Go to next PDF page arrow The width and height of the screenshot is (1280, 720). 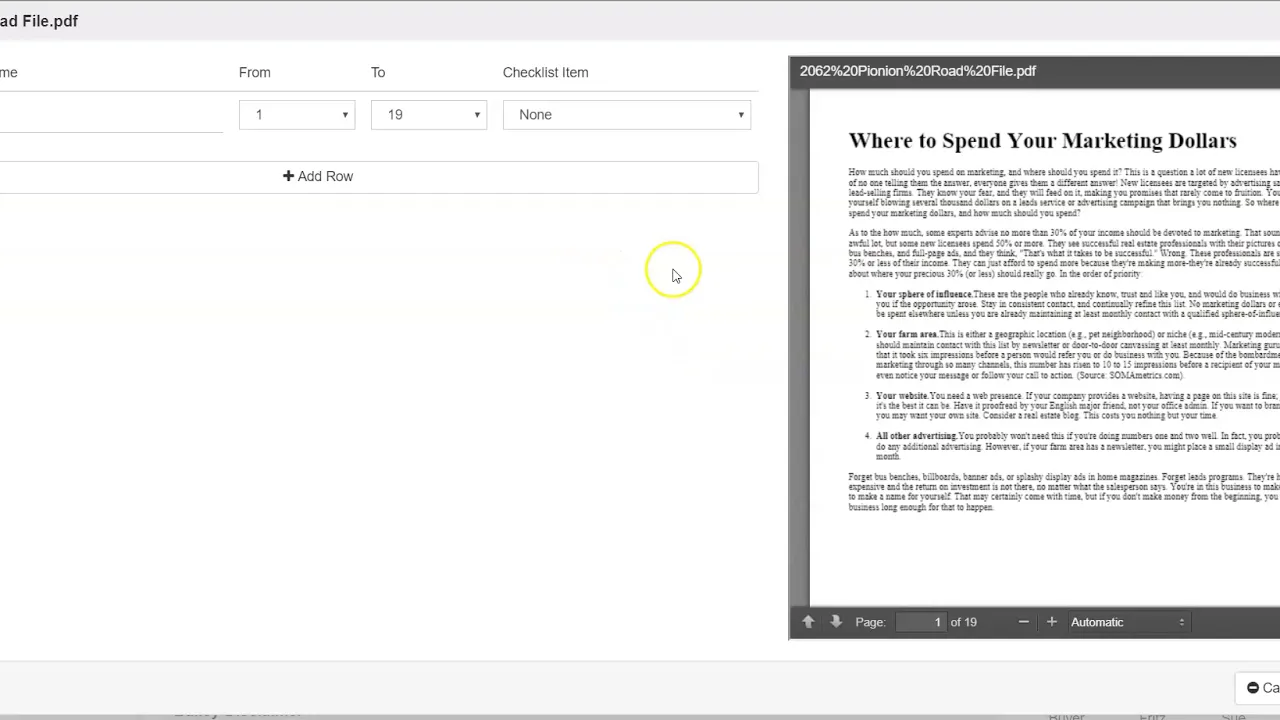coord(836,622)
